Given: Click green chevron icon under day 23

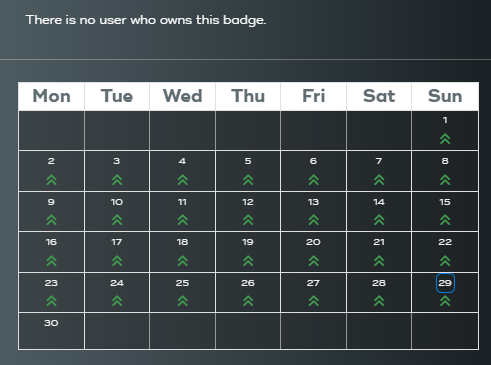Looking at the screenshot, I should [x=51, y=301].
